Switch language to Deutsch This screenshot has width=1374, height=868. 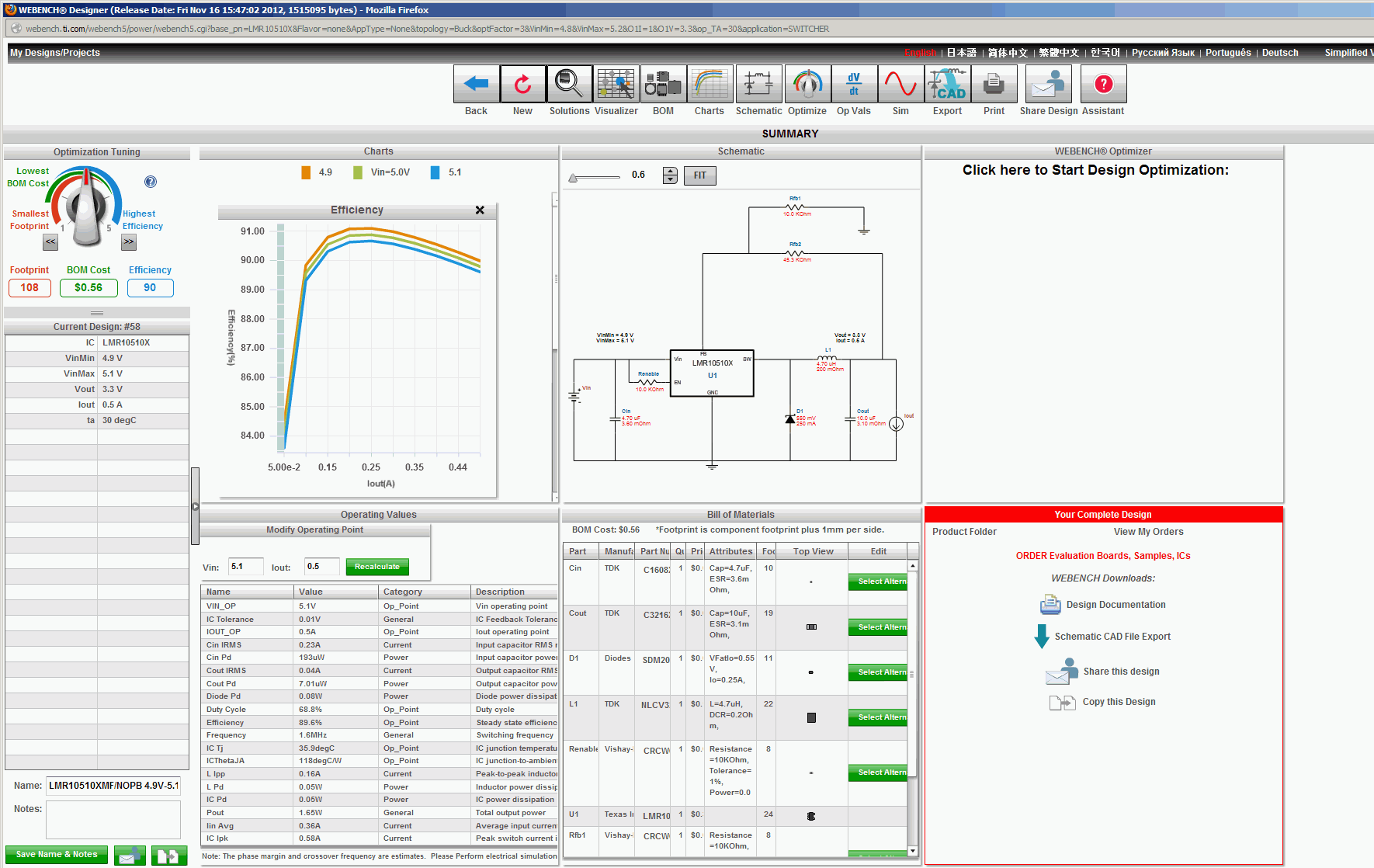point(1280,53)
